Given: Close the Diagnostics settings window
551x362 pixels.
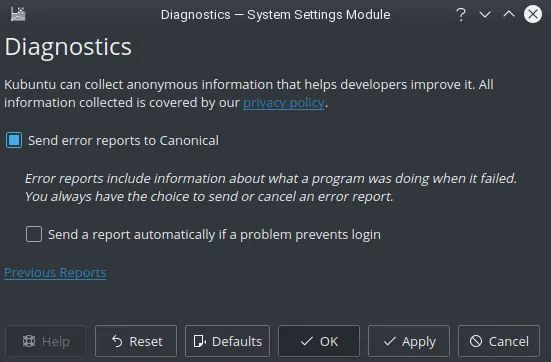Looking at the screenshot, I should 533,14.
